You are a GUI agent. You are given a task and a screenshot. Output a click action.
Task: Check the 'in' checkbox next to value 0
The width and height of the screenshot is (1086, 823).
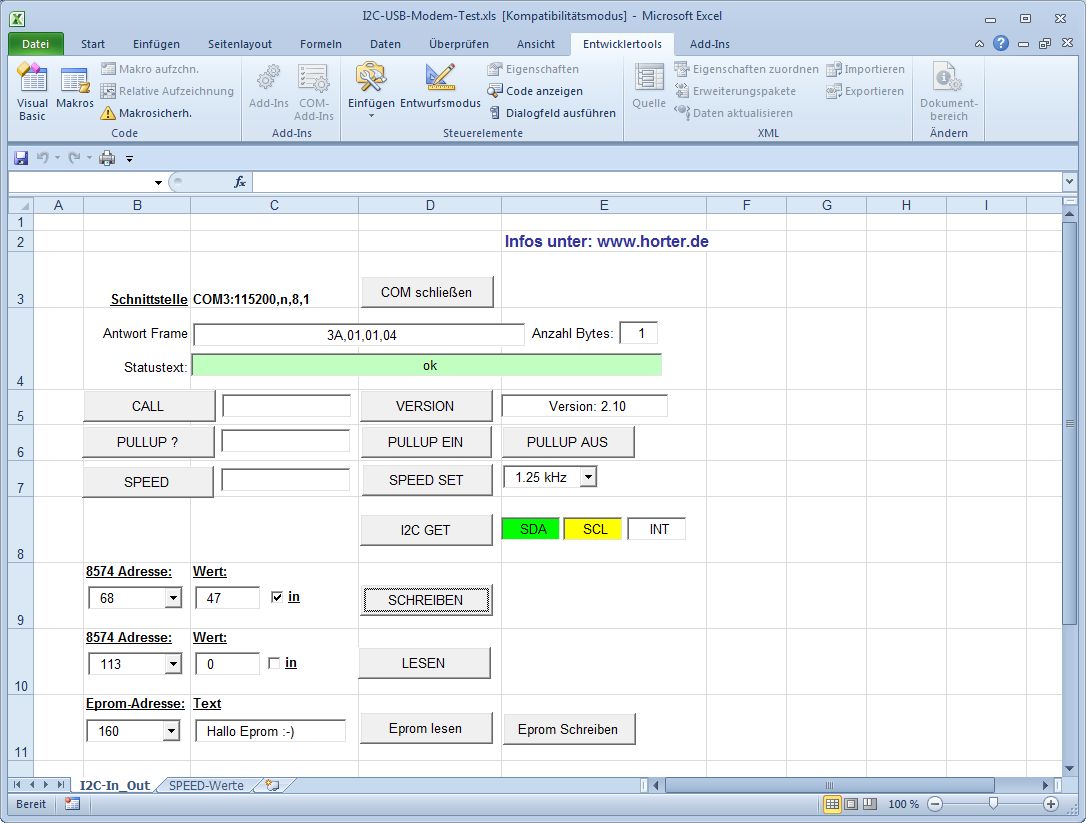pos(274,663)
